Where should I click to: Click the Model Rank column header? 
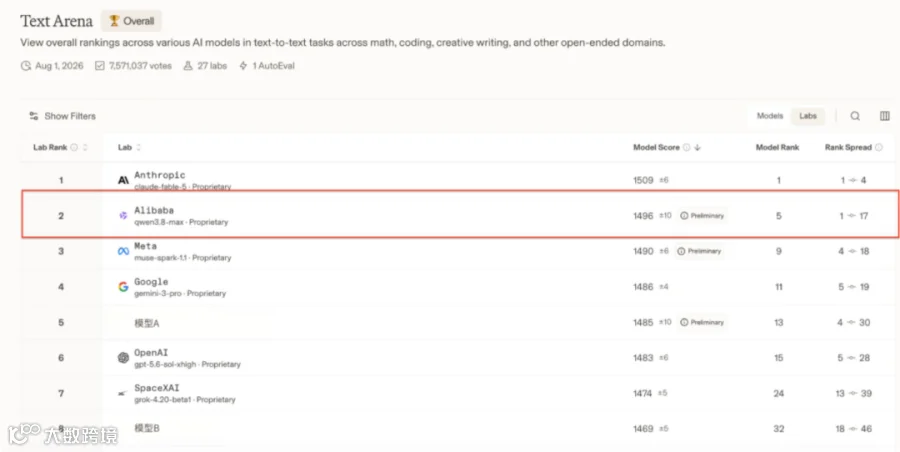777,148
